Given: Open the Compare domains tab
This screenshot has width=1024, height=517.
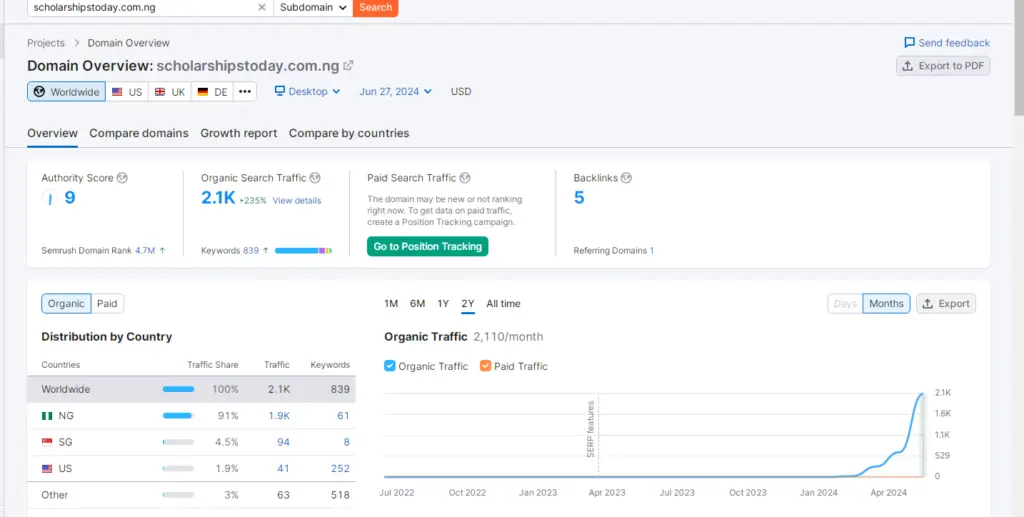Looking at the screenshot, I should tap(139, 133).
